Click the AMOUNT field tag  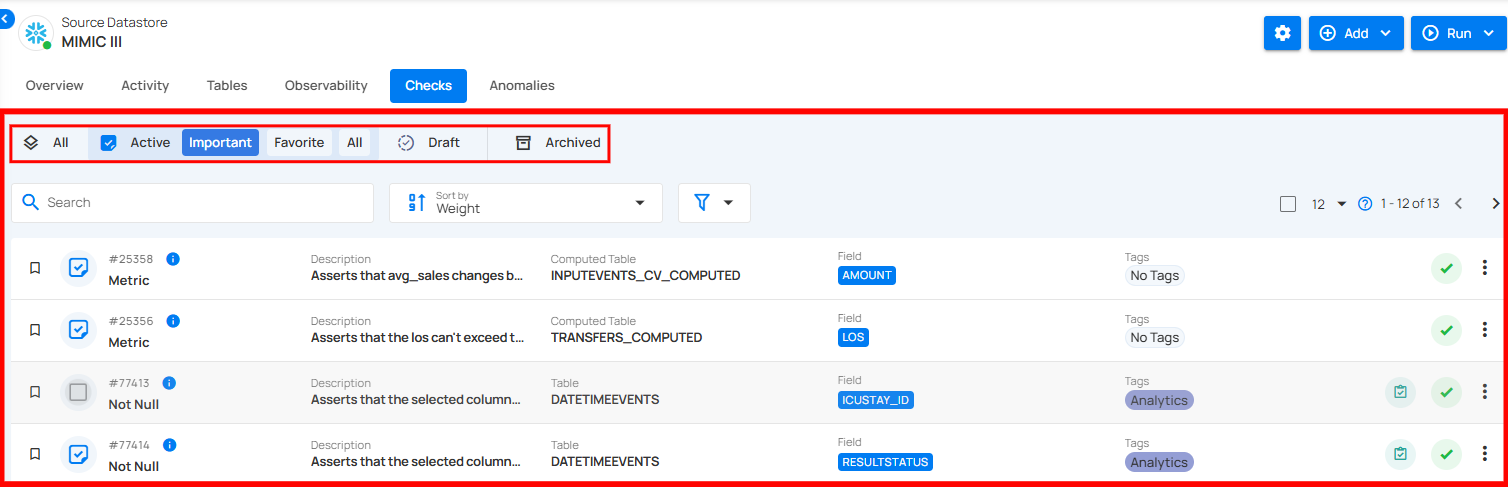(x=867, y=276)
